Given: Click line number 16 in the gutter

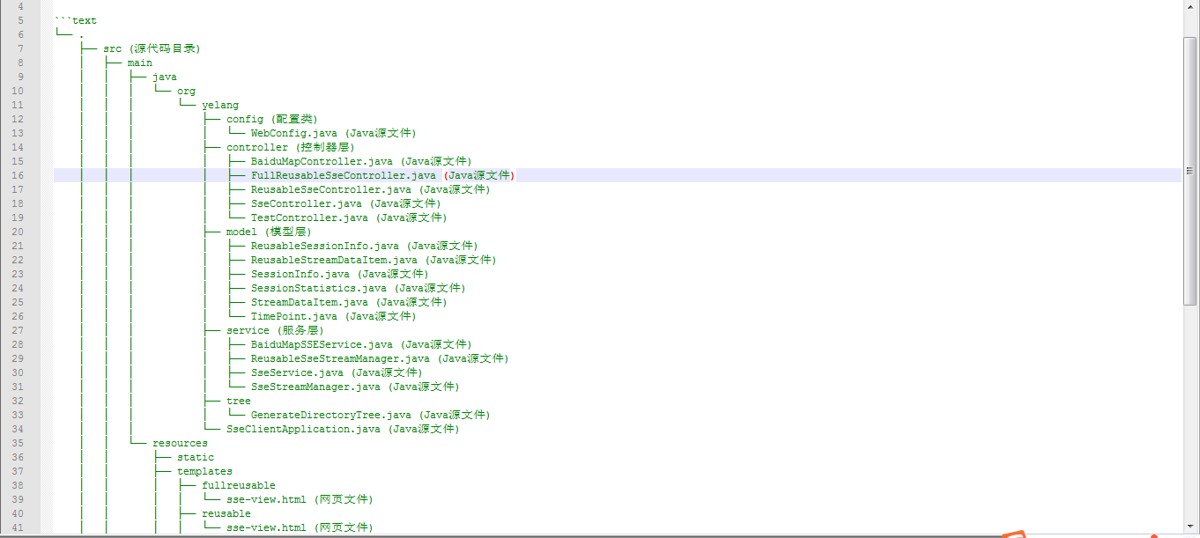Looking at the screenshot, I should [17, 175].
